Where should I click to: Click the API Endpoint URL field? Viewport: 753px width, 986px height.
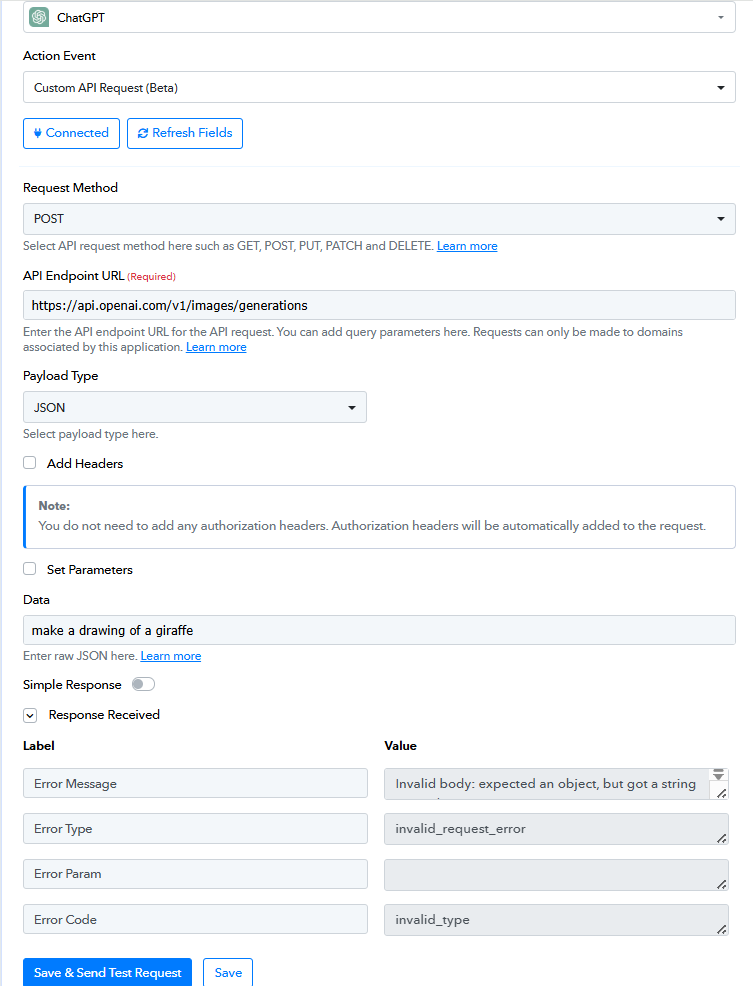pyautogui.click(x=379, y=305)
